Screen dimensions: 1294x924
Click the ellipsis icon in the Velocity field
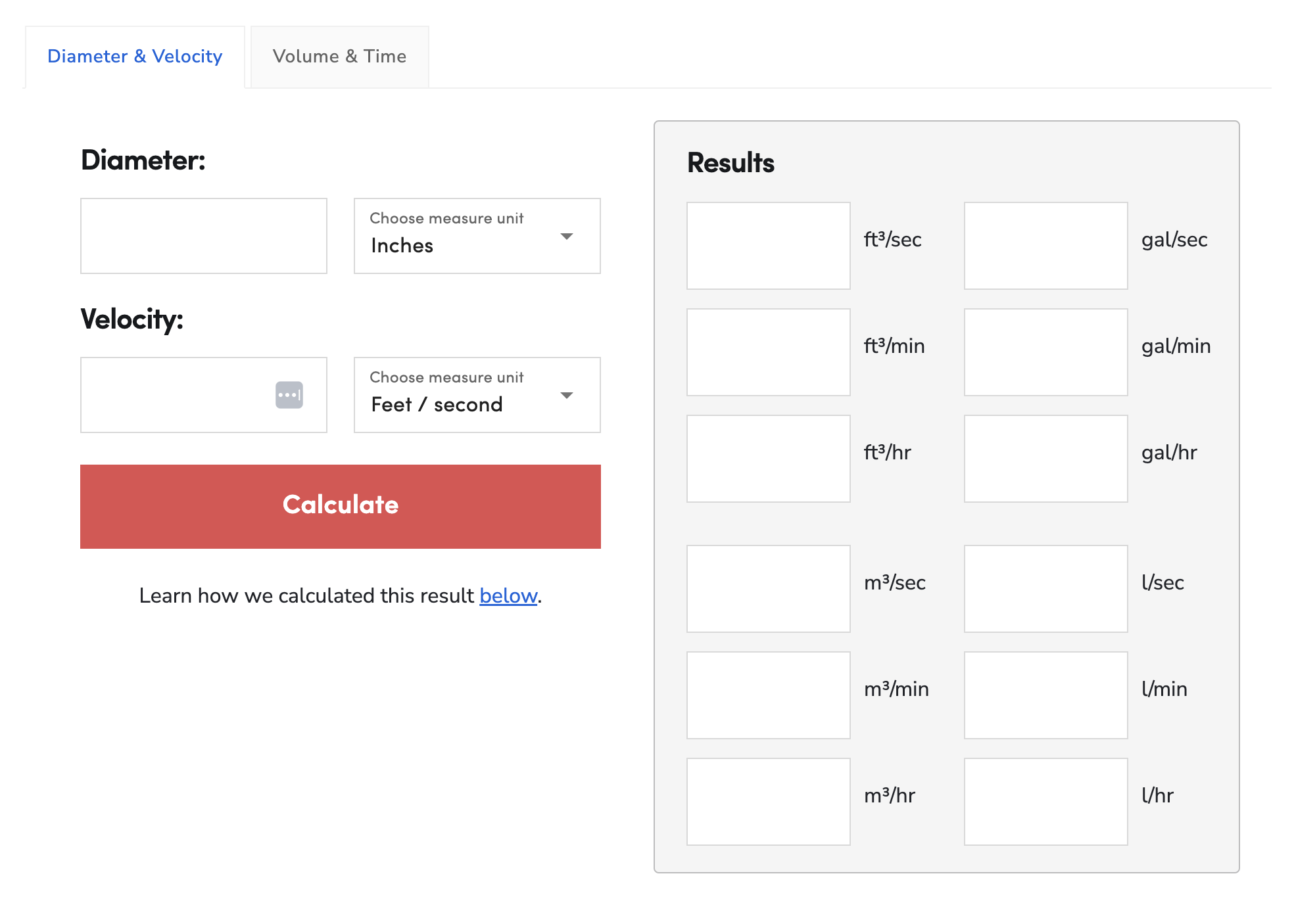click(x=288, y=395)
